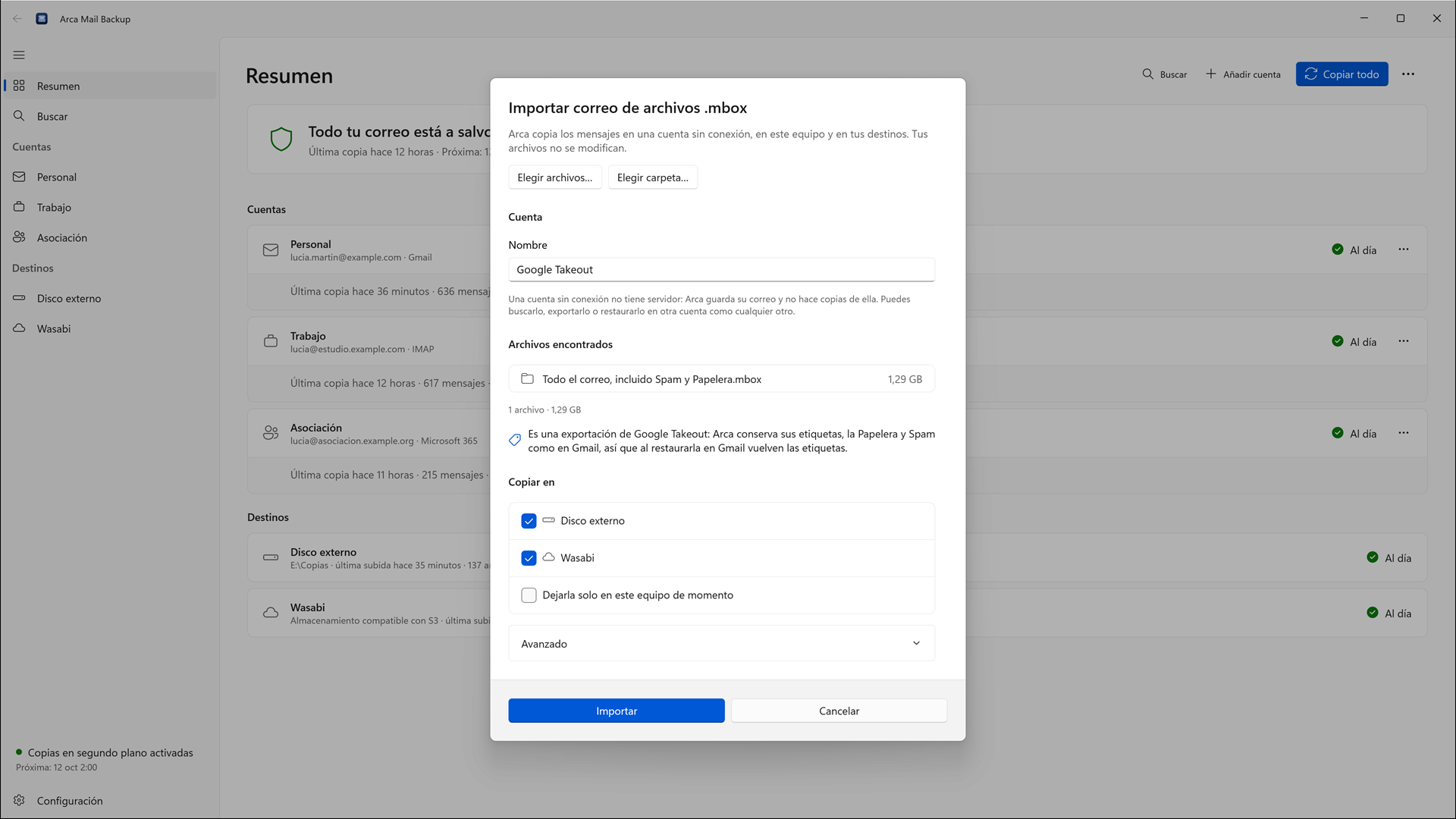The height and width of the screenshot is (819, 1456).
Task: Open more options for Trabajo account
Action: click(x=1404, y=341)
